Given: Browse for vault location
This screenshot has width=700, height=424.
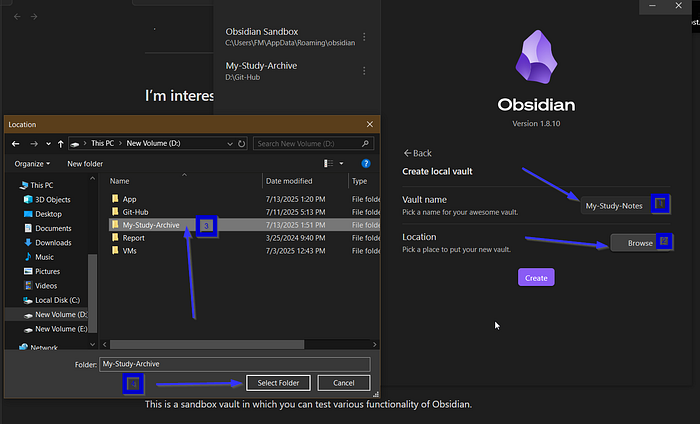Looking at the screenshot, I should (640, 243).
